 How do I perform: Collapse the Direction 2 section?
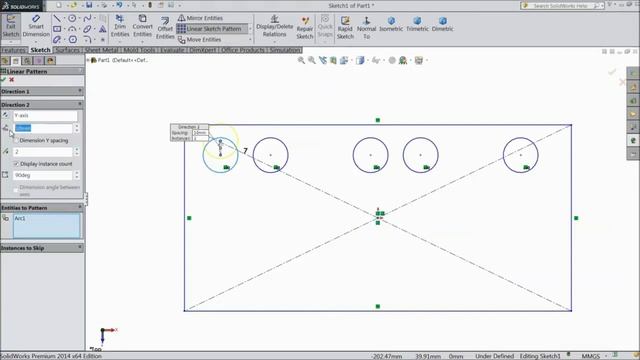pyautogui.click(x=42, y=104)
